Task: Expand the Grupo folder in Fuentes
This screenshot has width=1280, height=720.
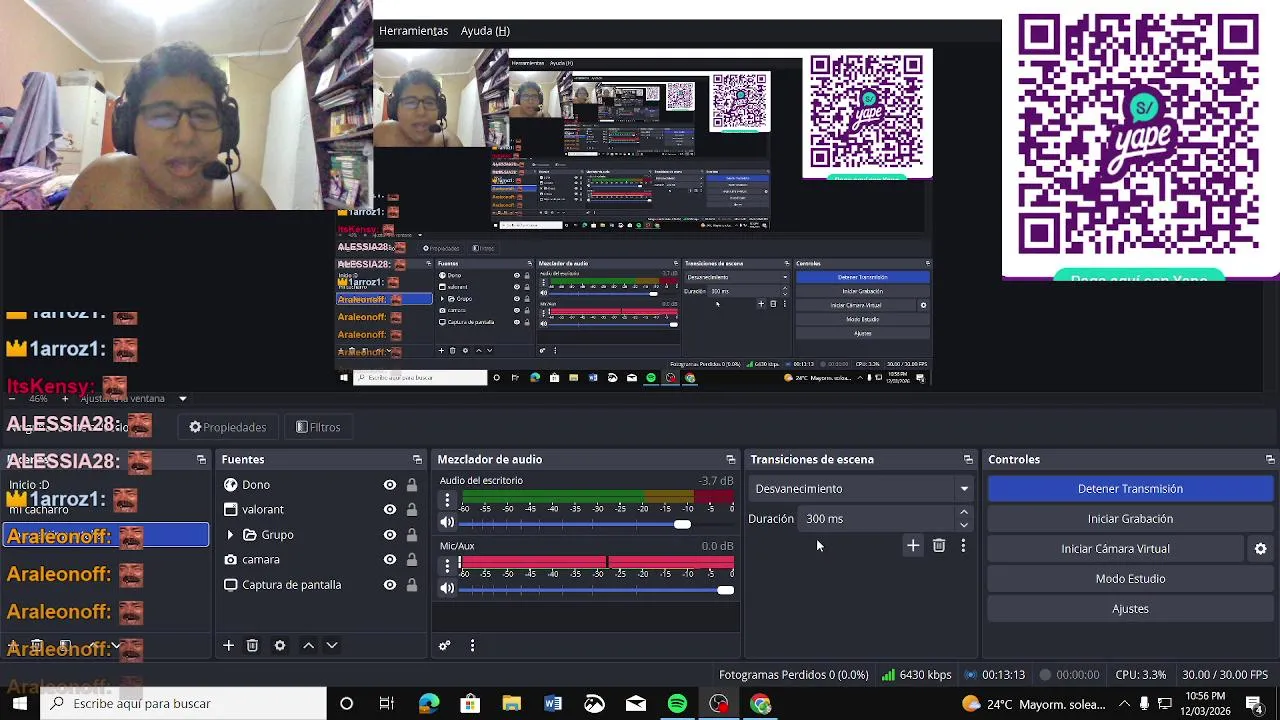Action: (x=231, y=535)
